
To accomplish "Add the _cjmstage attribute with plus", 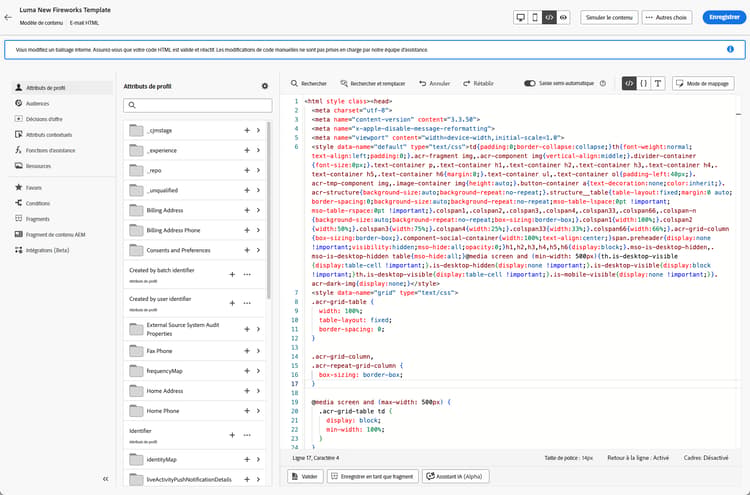I will pos(247,130).
